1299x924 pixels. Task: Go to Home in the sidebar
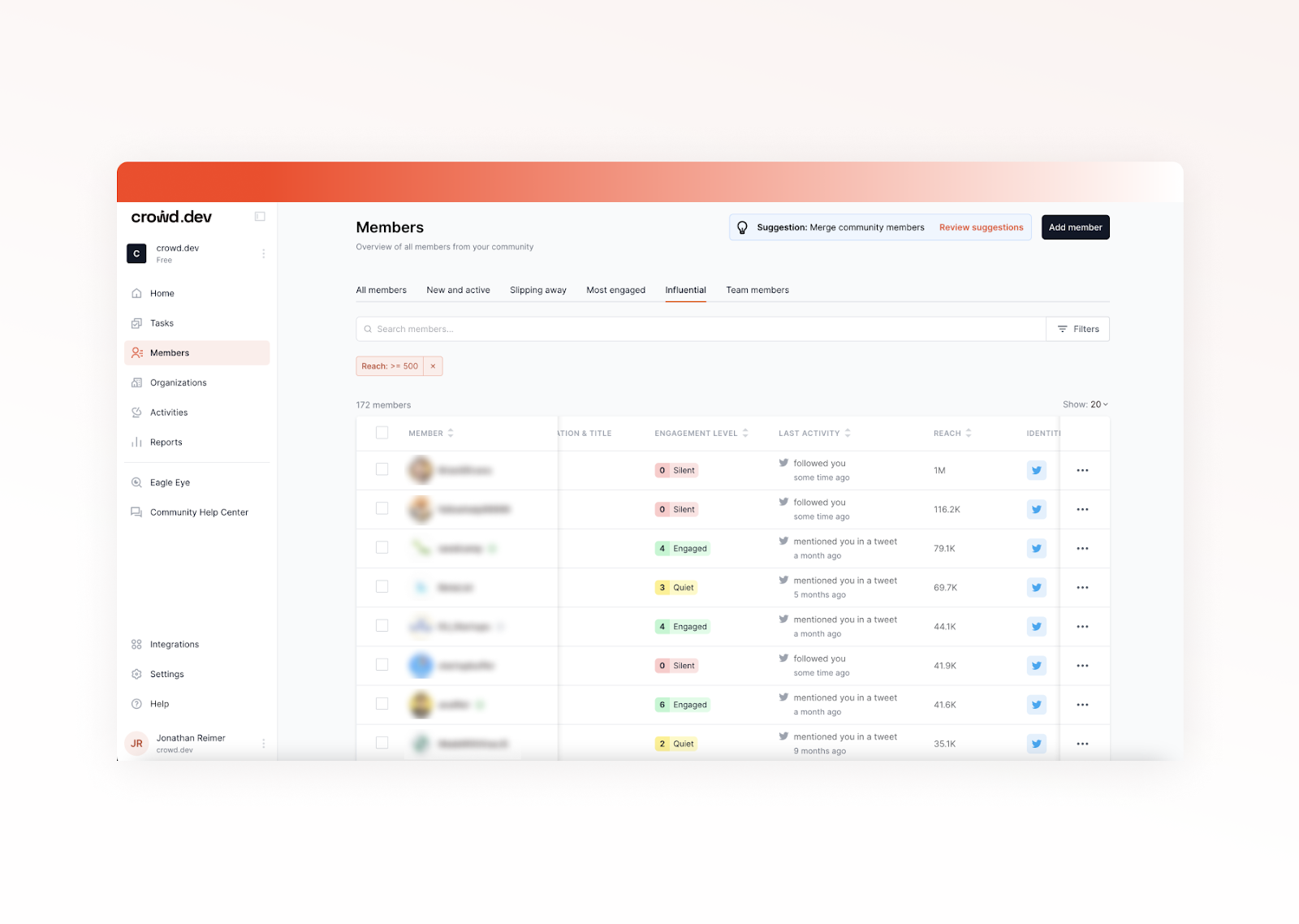pos(196,293)
